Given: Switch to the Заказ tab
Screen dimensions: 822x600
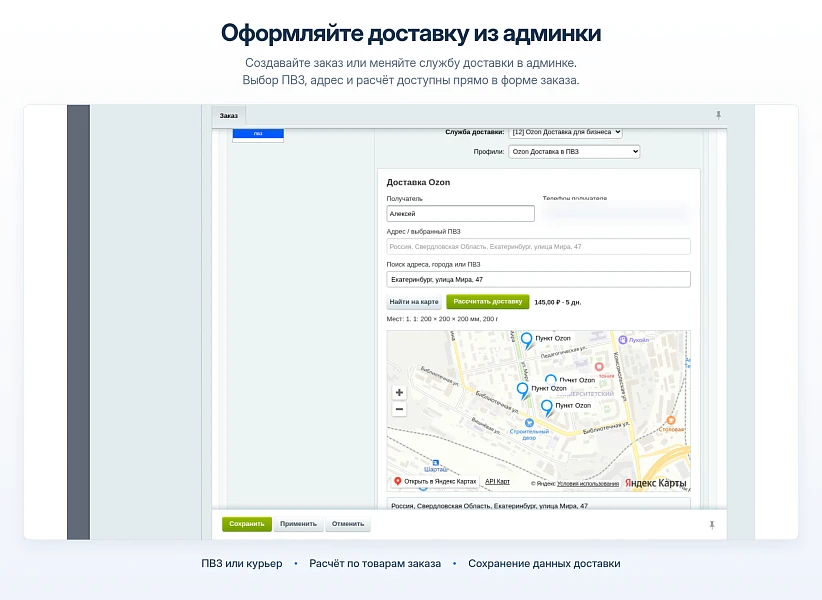Looking at the screenshot, I should pyautogui.click(x=229, y=116).
